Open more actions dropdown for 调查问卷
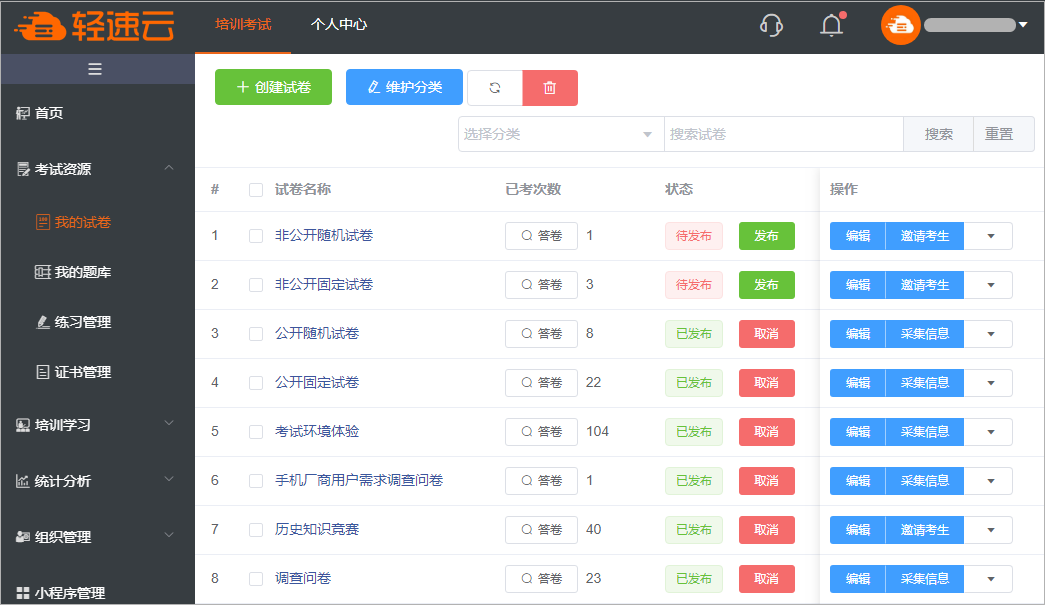The image size is (1045, 605). coord(988,578)
